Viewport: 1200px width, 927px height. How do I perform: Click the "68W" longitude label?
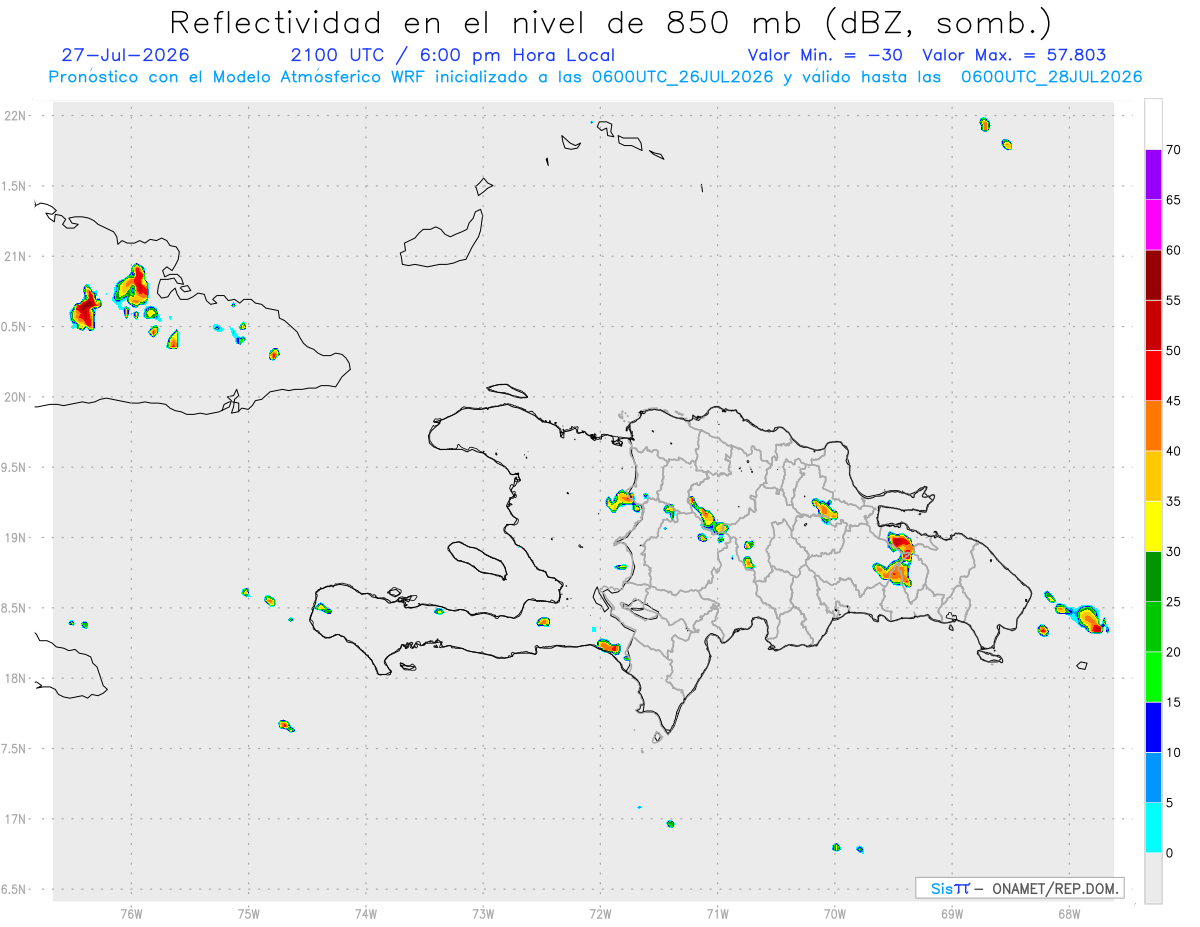pyautogui.click(x=1069, y=913)
